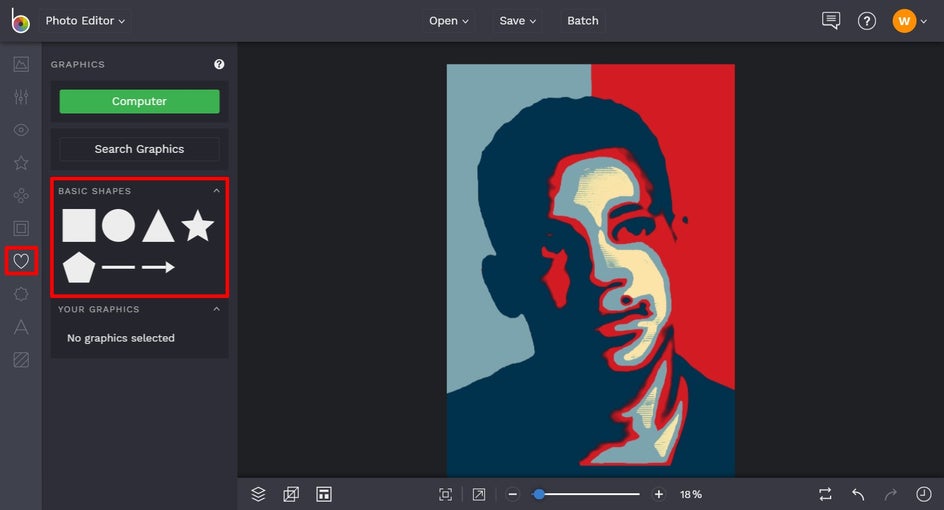Open the Text tool sidebar icon
The height and width of the screenshot is (510, 944).
pyautogui.click(x=21, y=327)
